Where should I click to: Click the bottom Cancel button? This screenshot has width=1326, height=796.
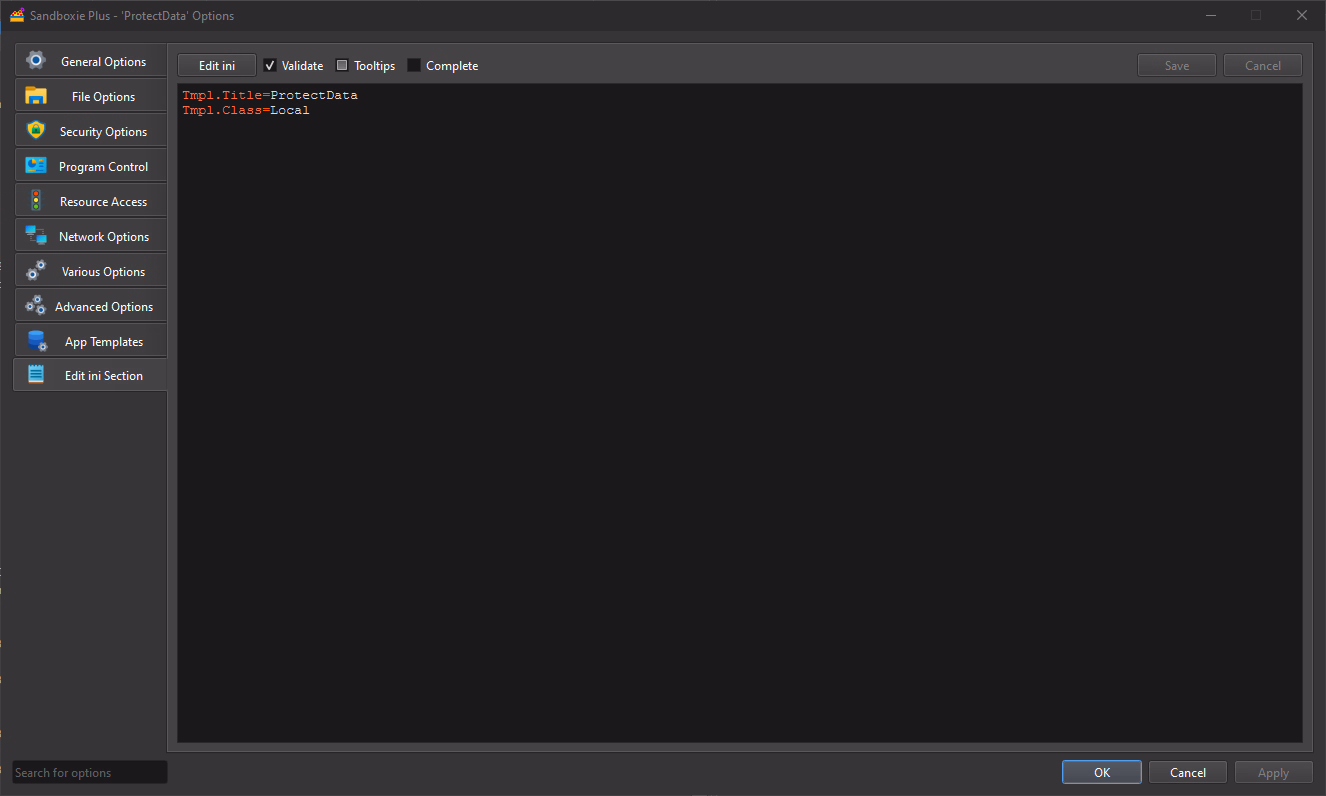click(x=1187, y=772)
